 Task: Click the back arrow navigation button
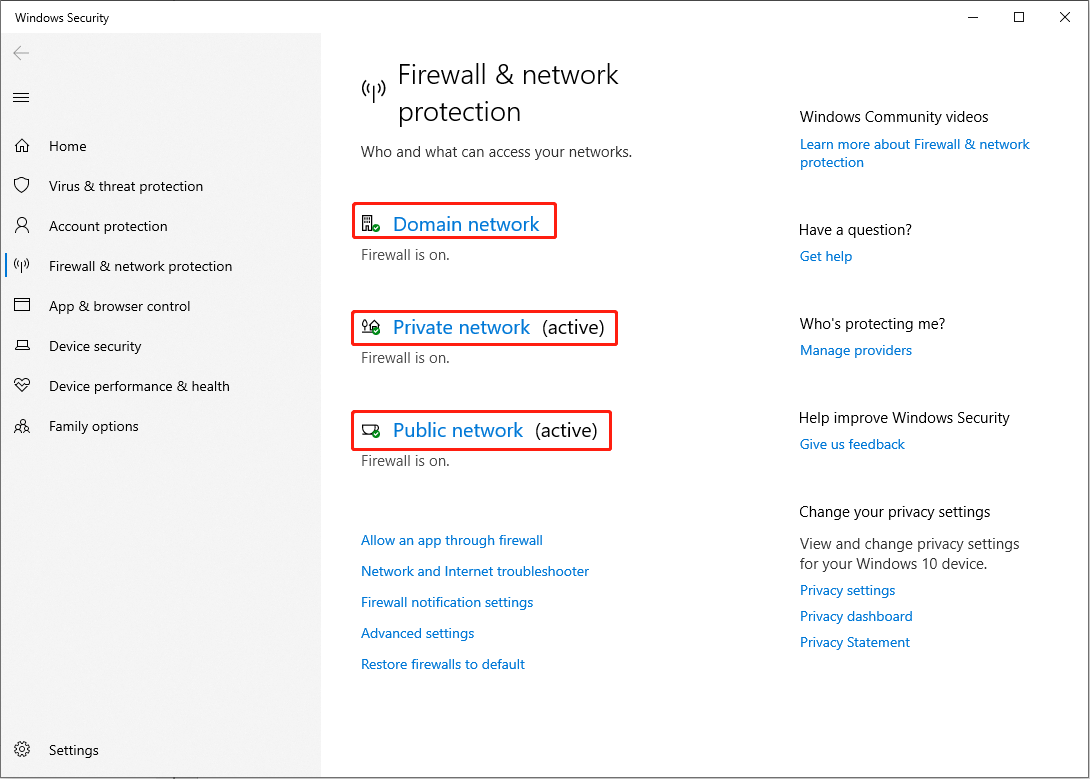click(x=21, y=53)
